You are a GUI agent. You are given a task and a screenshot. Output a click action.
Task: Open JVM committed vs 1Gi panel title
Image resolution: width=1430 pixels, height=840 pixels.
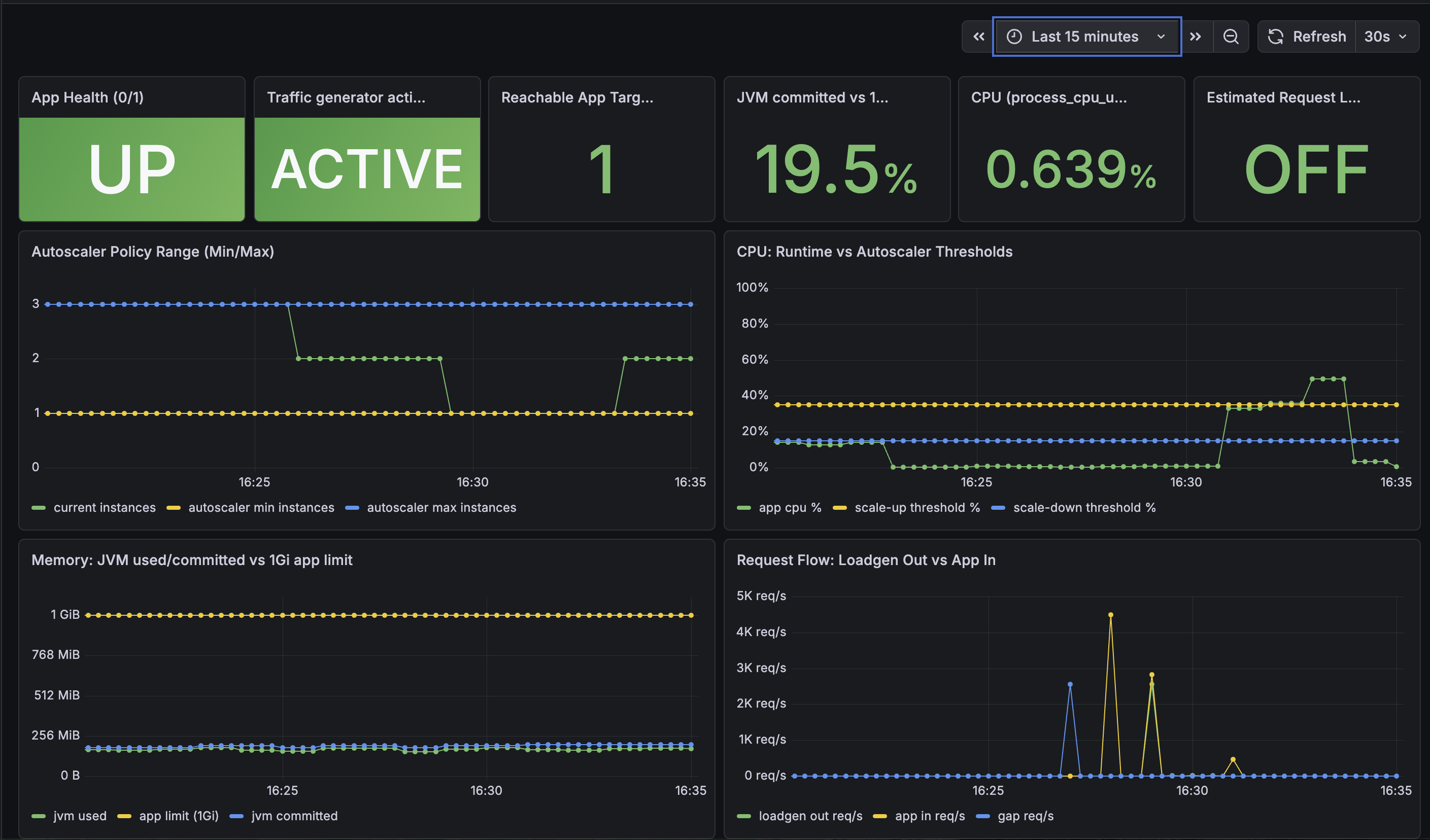click(812, 97)
